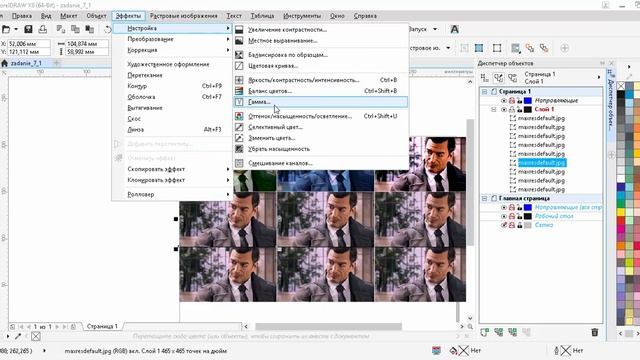640x360 pixels.
Task: Collapse the Слой 1 layer node
Action: (x=494, y=109)
